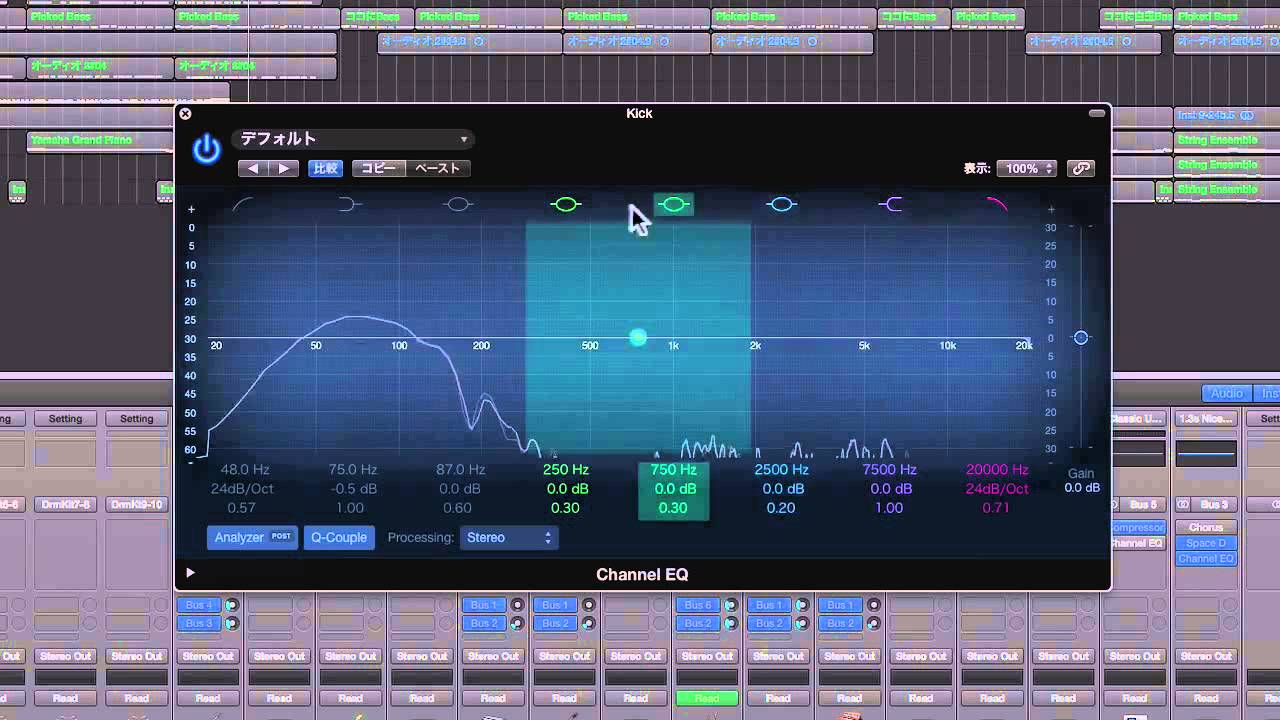1280x720 pixels.
Task: Select the blue 2500 Hz bell band icon
Action: click(x=781, y=204)
